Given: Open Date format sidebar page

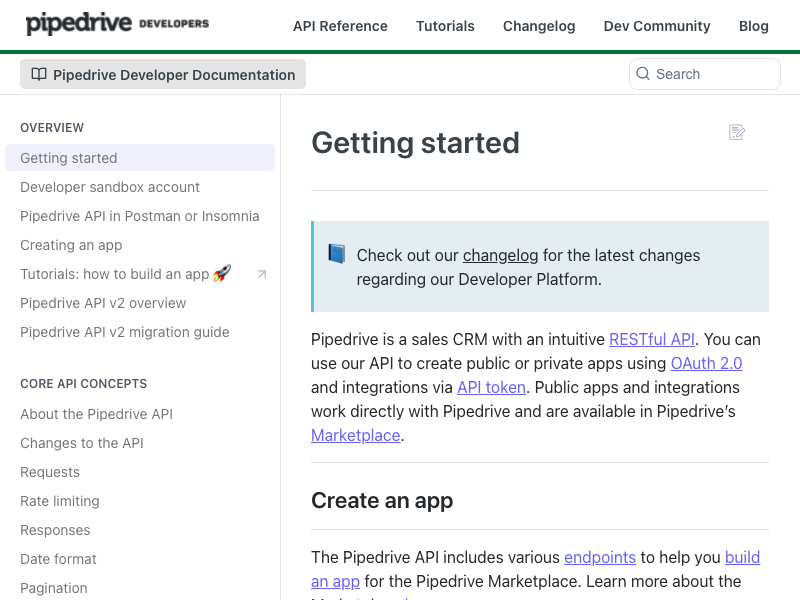Looking at the screenshot, I should coord(58,560).
